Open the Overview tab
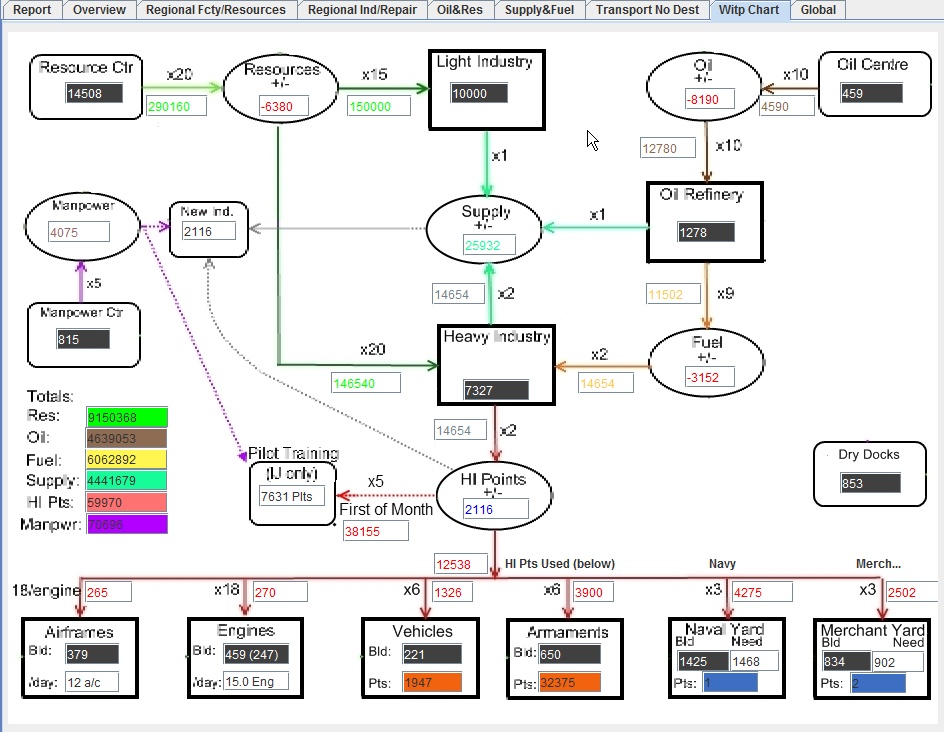The image size is (944, 732). click(99, 10)
